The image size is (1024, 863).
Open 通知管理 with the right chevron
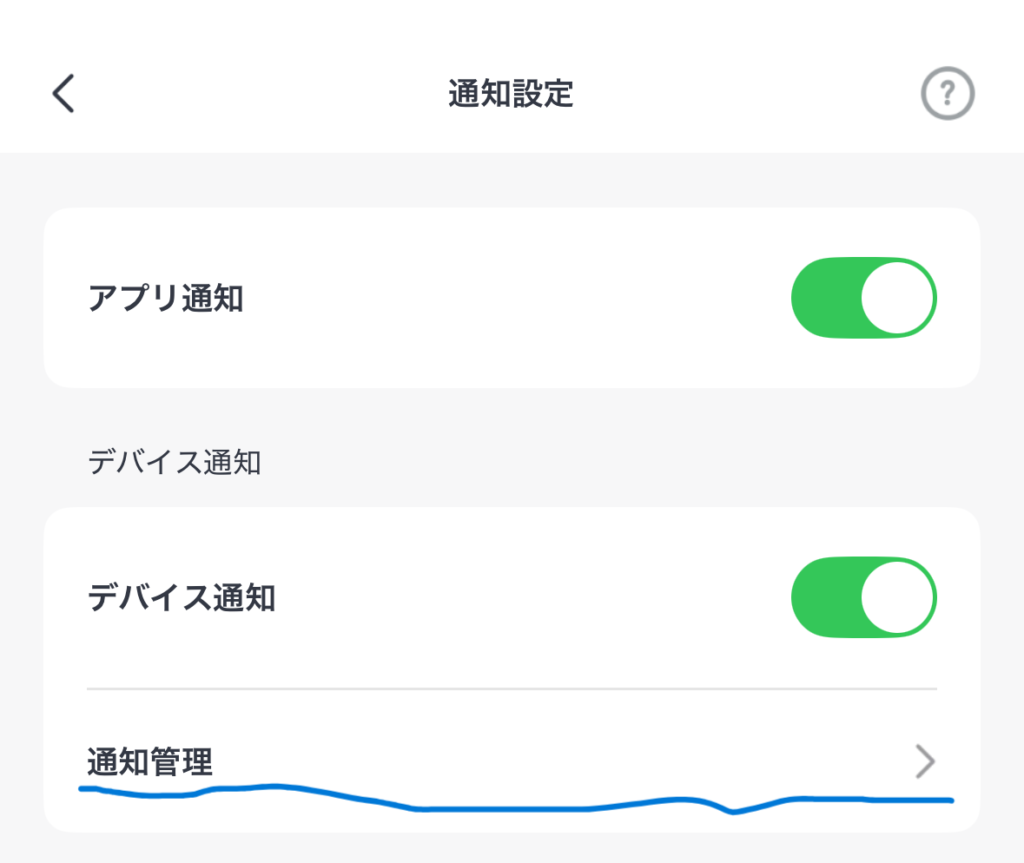925,762
